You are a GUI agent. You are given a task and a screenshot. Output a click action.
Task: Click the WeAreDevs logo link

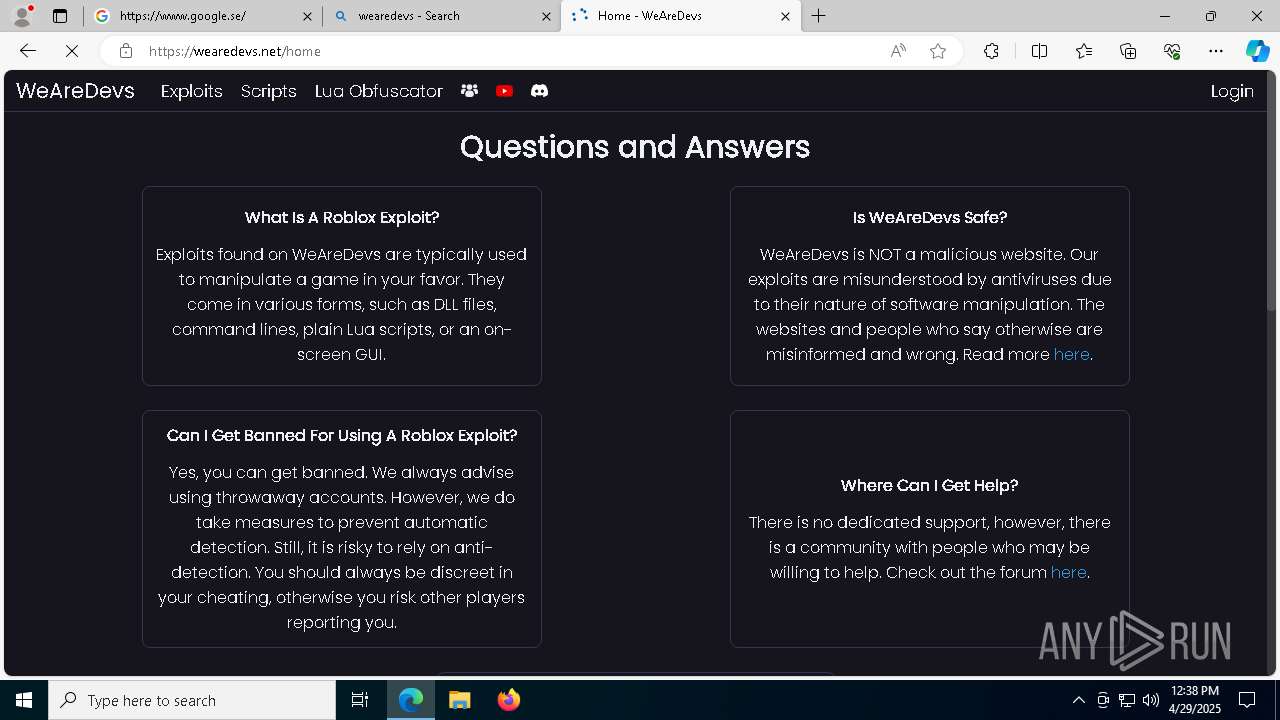coord(75,91)
